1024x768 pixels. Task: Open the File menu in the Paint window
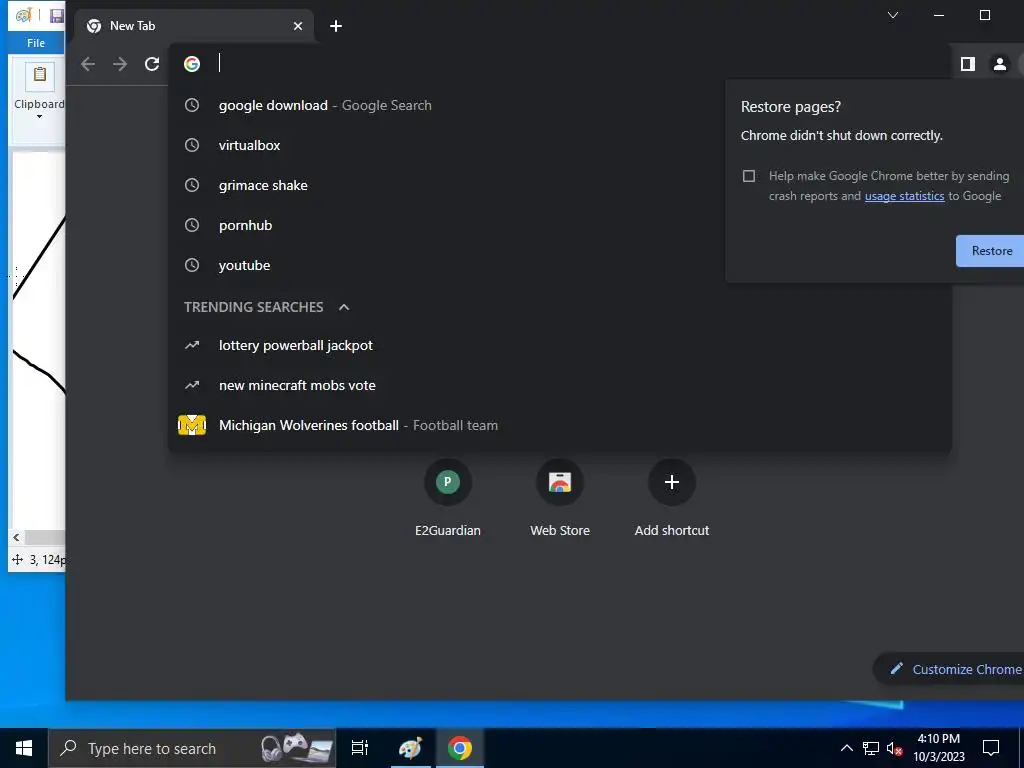coord(36,43)
